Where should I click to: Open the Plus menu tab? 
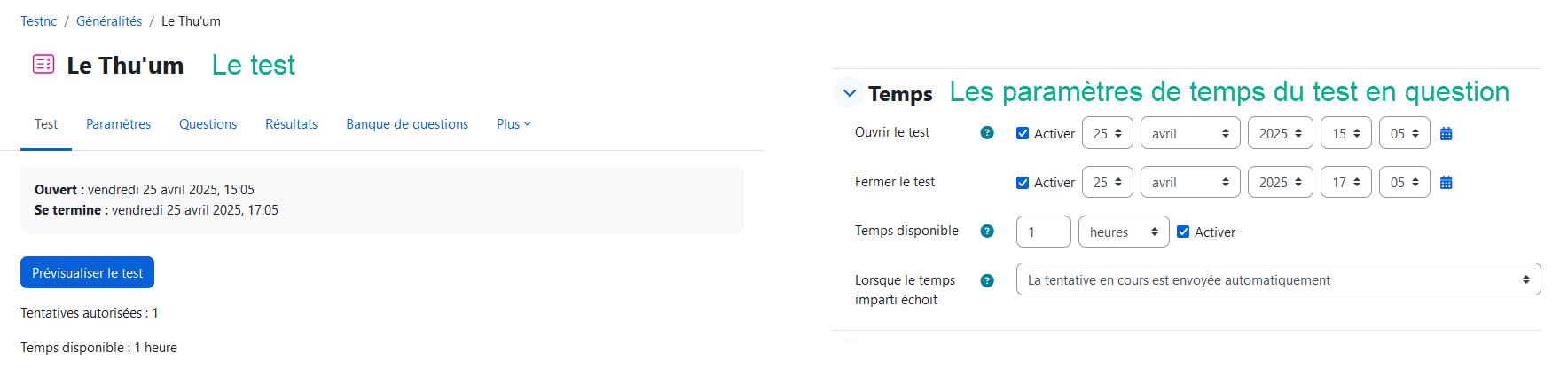[x=514, y=124]
